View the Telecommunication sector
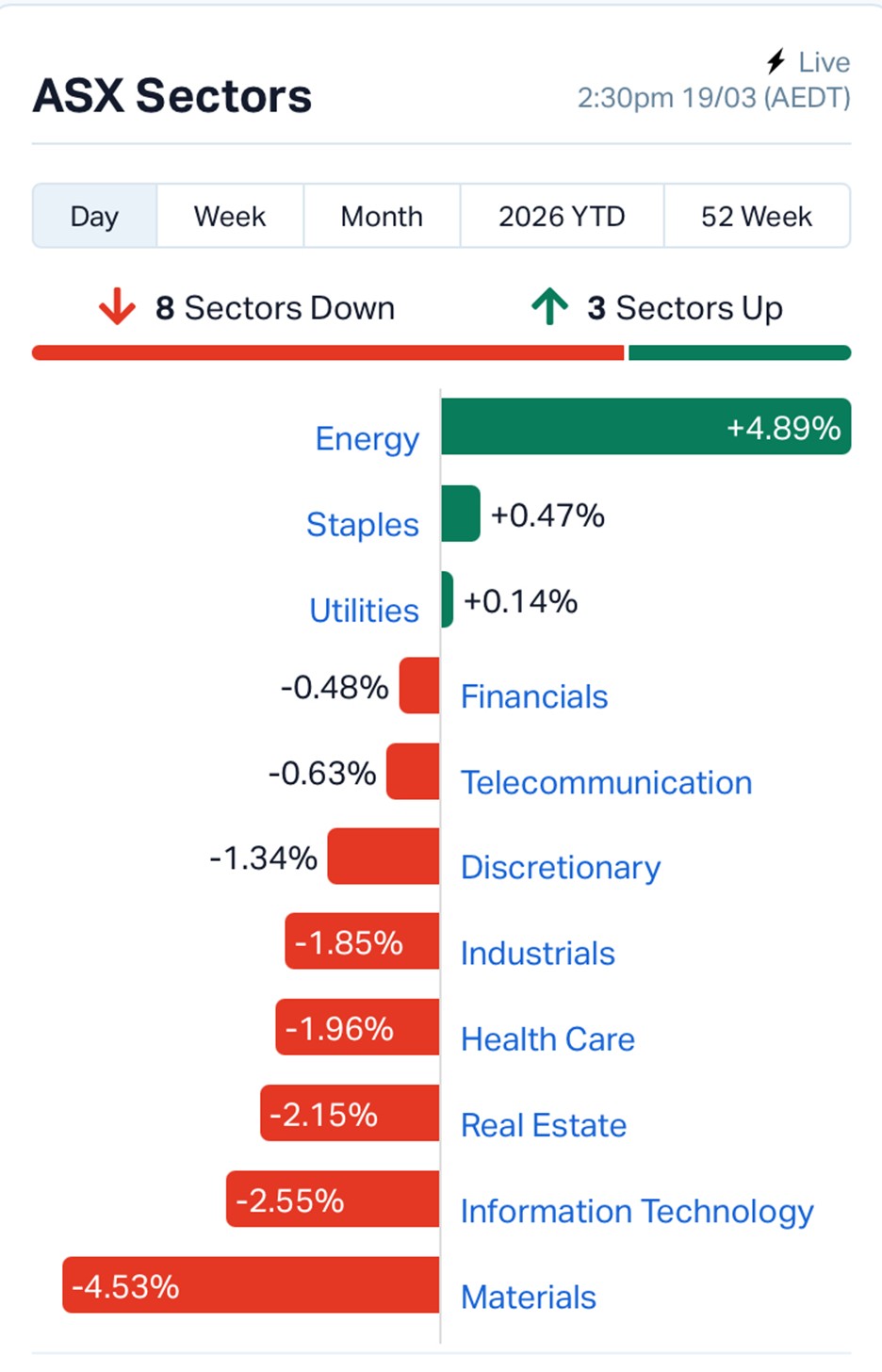 tap(606, 783)
